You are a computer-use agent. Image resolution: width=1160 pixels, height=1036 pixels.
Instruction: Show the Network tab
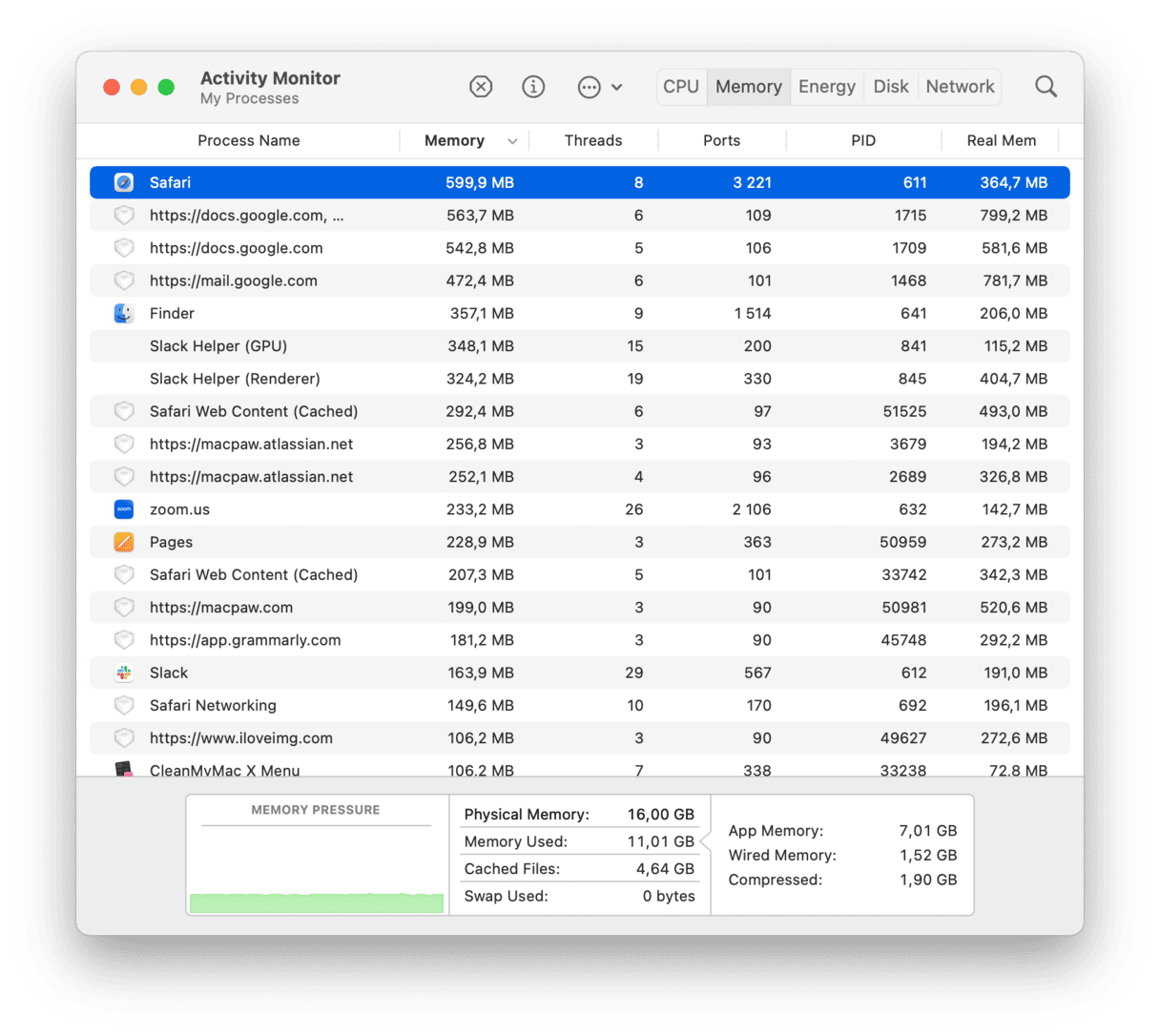[960, 87]
